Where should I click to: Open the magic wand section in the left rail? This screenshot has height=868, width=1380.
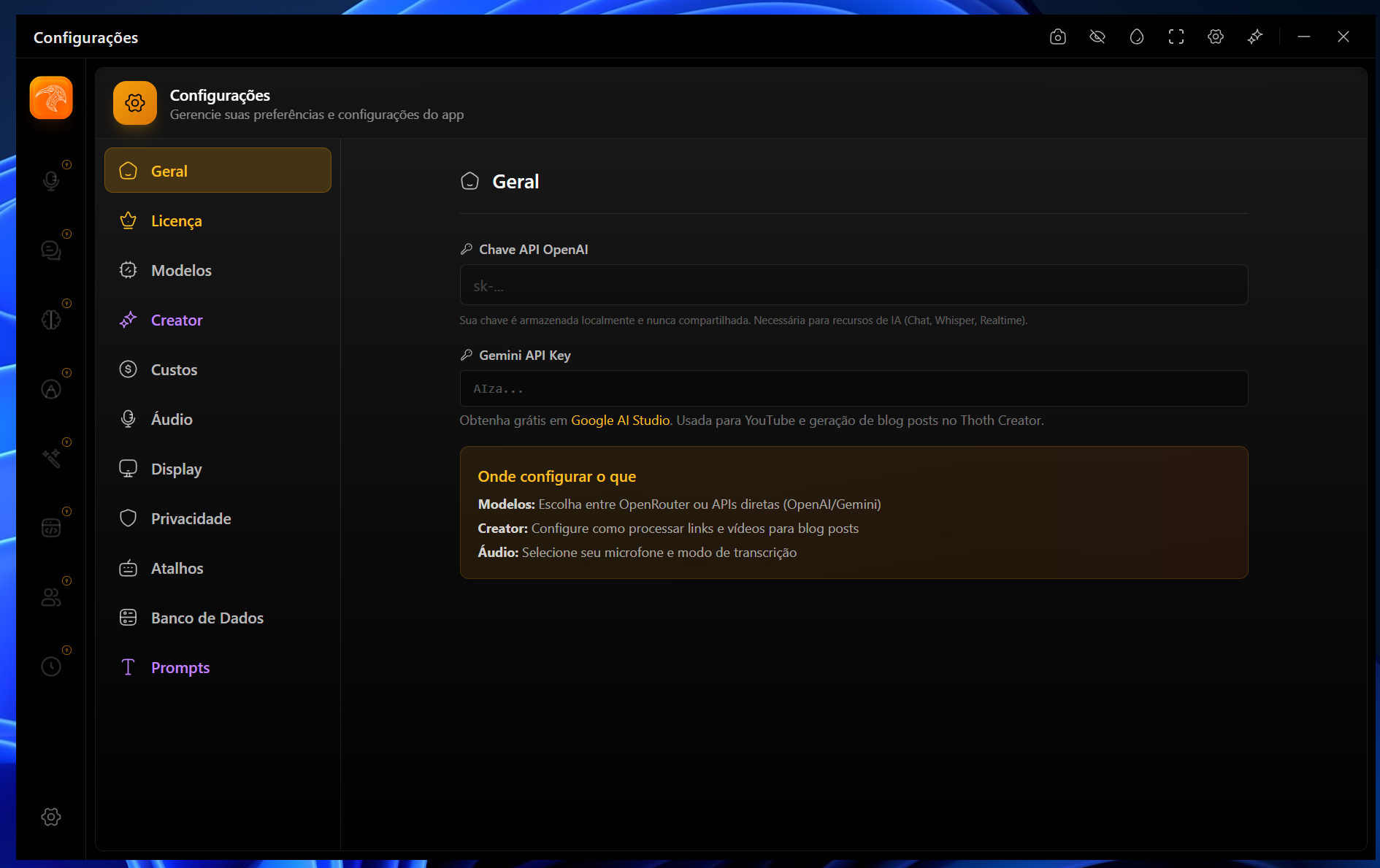(x=51, y=458)
